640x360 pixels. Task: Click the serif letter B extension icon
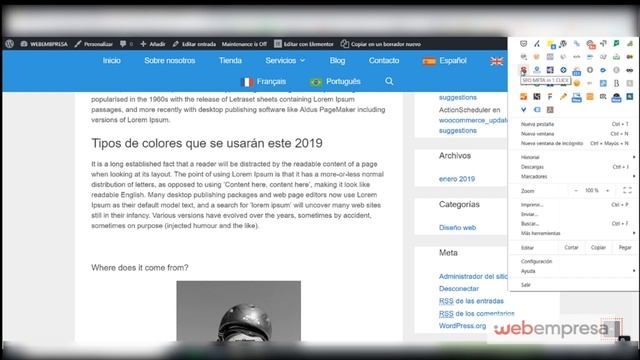pyautogui.click(x=616, y=83)
